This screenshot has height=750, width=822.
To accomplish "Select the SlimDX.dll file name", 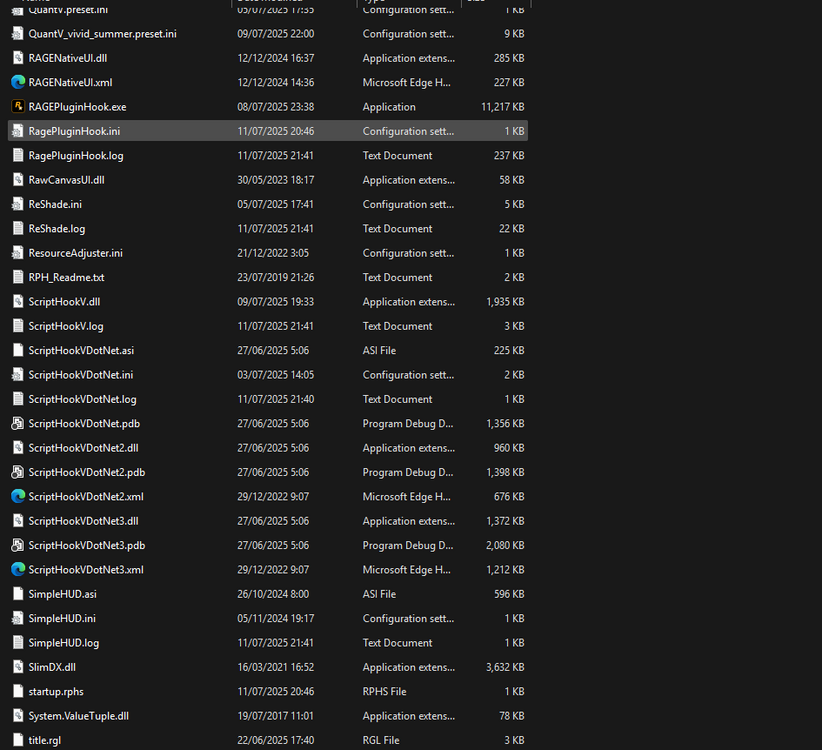I will 52,667.
